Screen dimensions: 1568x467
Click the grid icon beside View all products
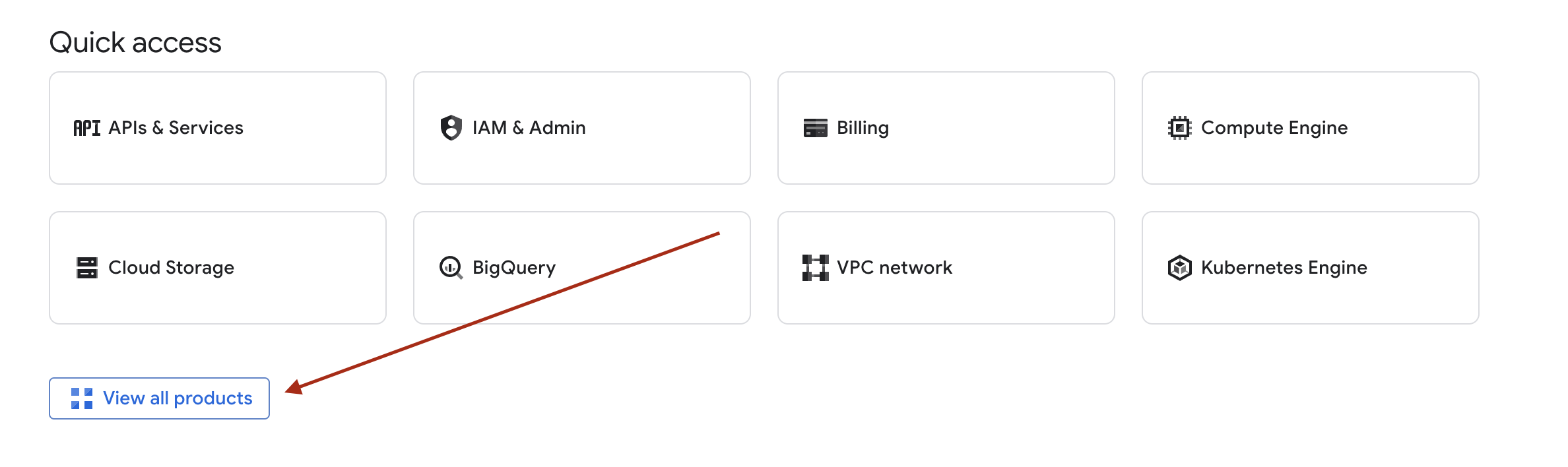click(82, 398)
